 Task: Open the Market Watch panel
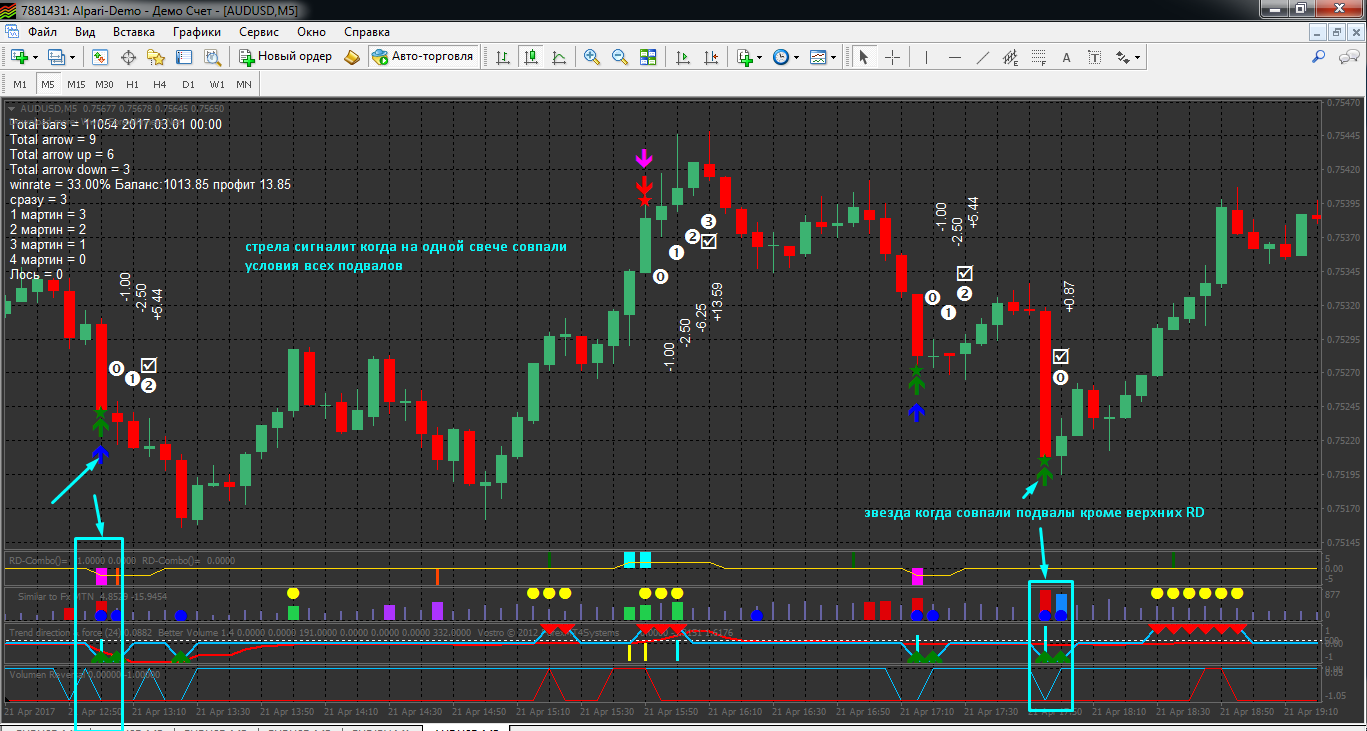tap(100, 57)
